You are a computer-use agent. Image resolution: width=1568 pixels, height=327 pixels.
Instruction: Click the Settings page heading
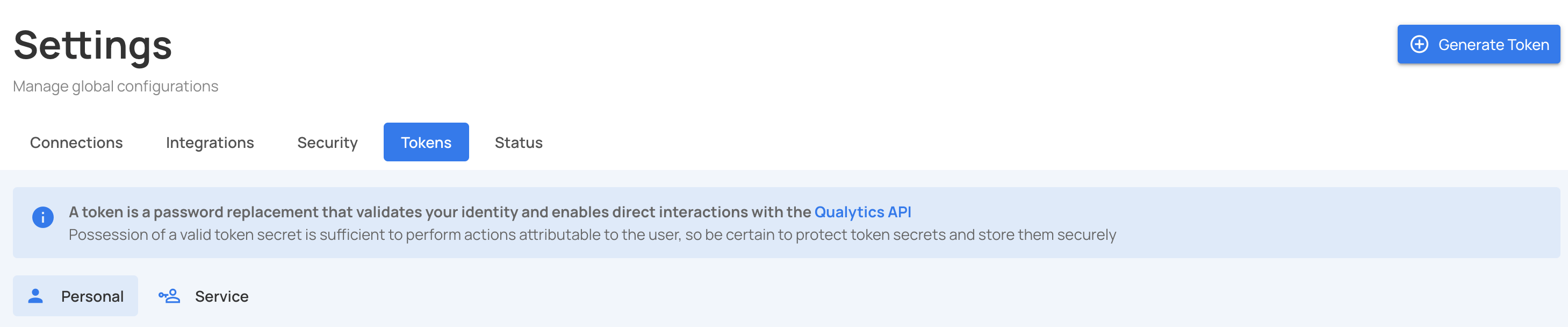[91, 46]
